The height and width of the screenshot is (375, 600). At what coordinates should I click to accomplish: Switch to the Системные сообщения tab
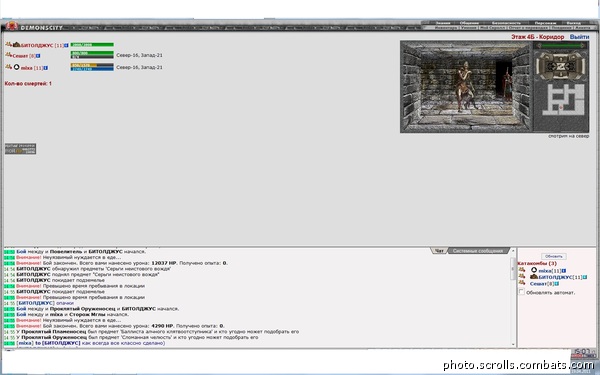[x=478, y=251]
